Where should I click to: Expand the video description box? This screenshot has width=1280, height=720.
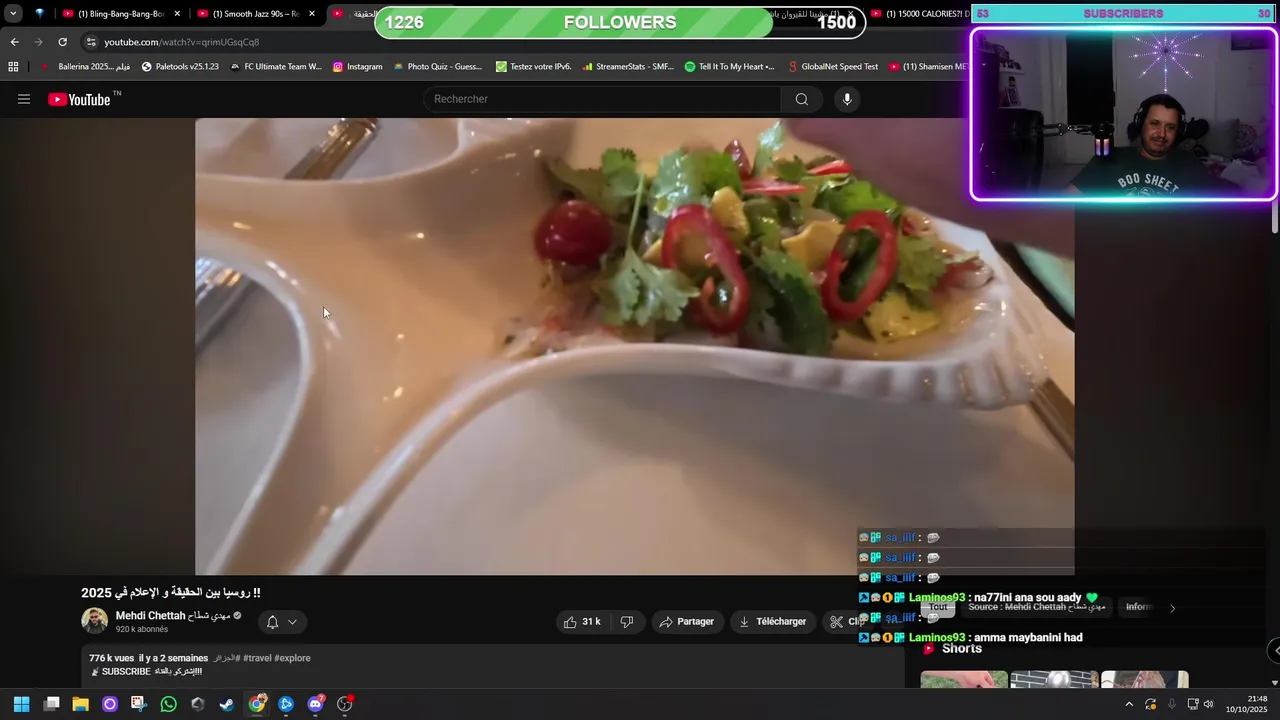pyautogui.click(x=492, y=665)
